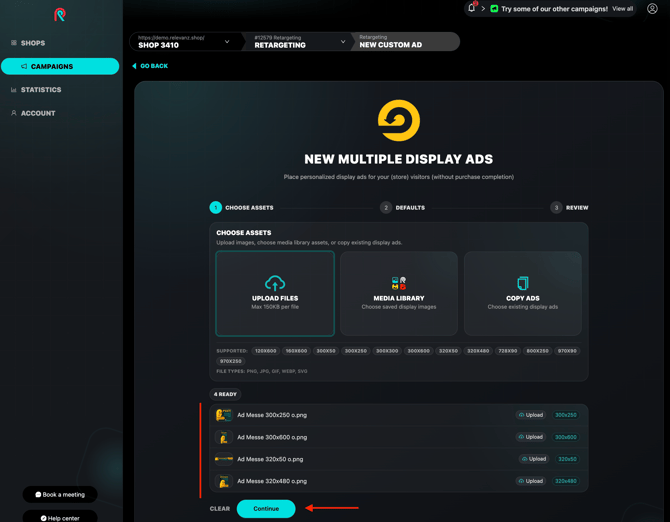Select file Ad Messe 320x50 o.png
Screen dimensions: 670x522
270,459
